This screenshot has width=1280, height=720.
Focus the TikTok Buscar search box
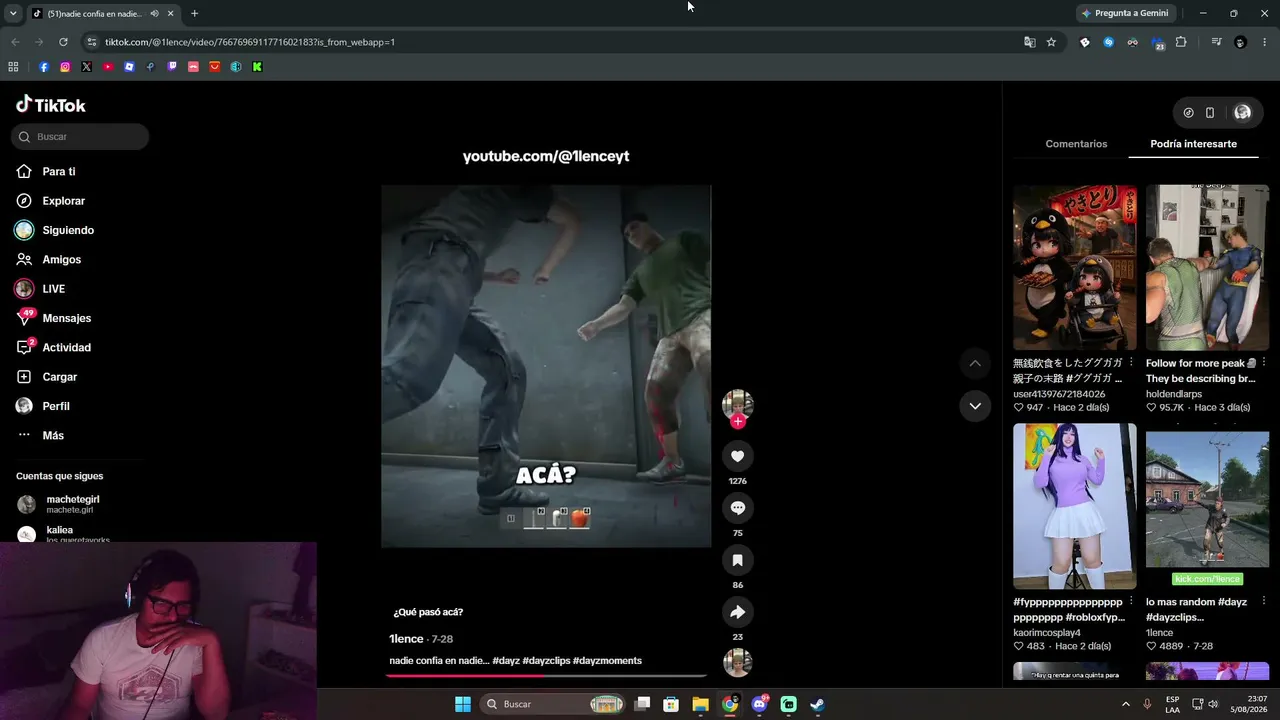(x=80, y=137)
